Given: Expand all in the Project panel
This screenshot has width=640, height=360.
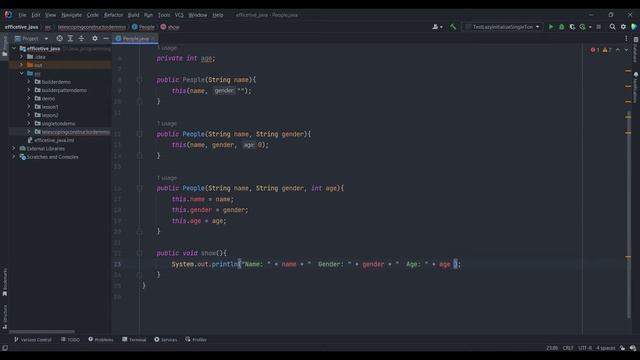Looking at the screenshot, I should pos(70,38).
